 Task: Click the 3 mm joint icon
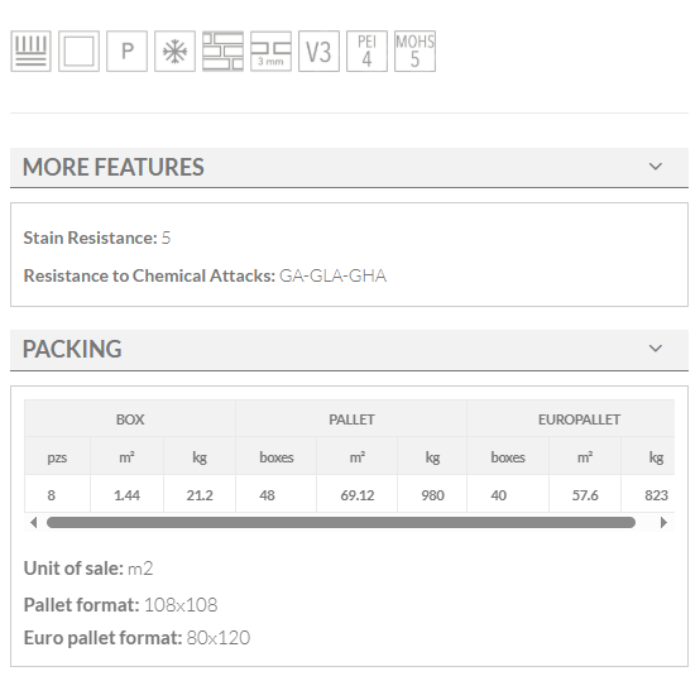(x=271, y=51)
